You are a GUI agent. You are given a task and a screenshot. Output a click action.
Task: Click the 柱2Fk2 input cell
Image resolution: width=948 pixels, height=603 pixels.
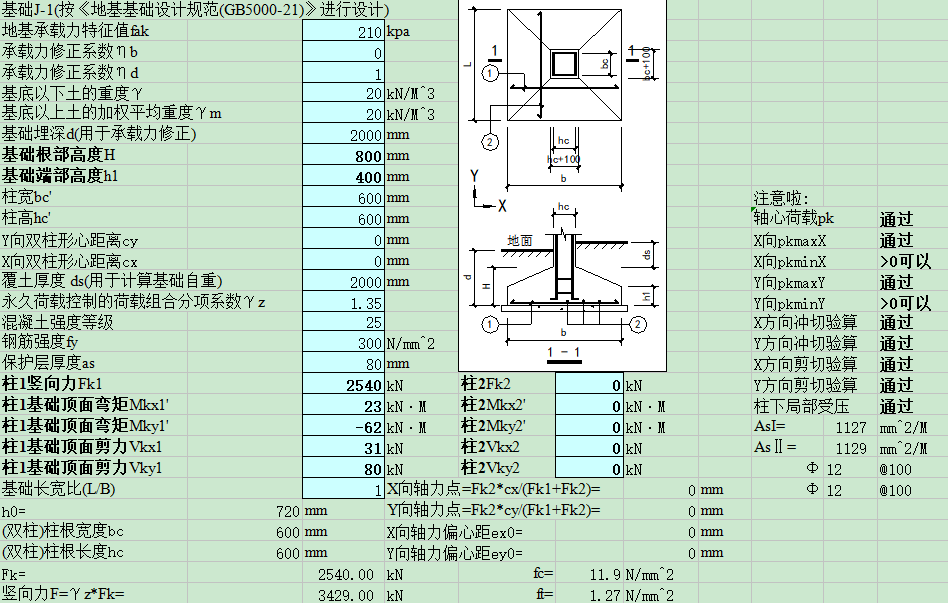point(589,385)
